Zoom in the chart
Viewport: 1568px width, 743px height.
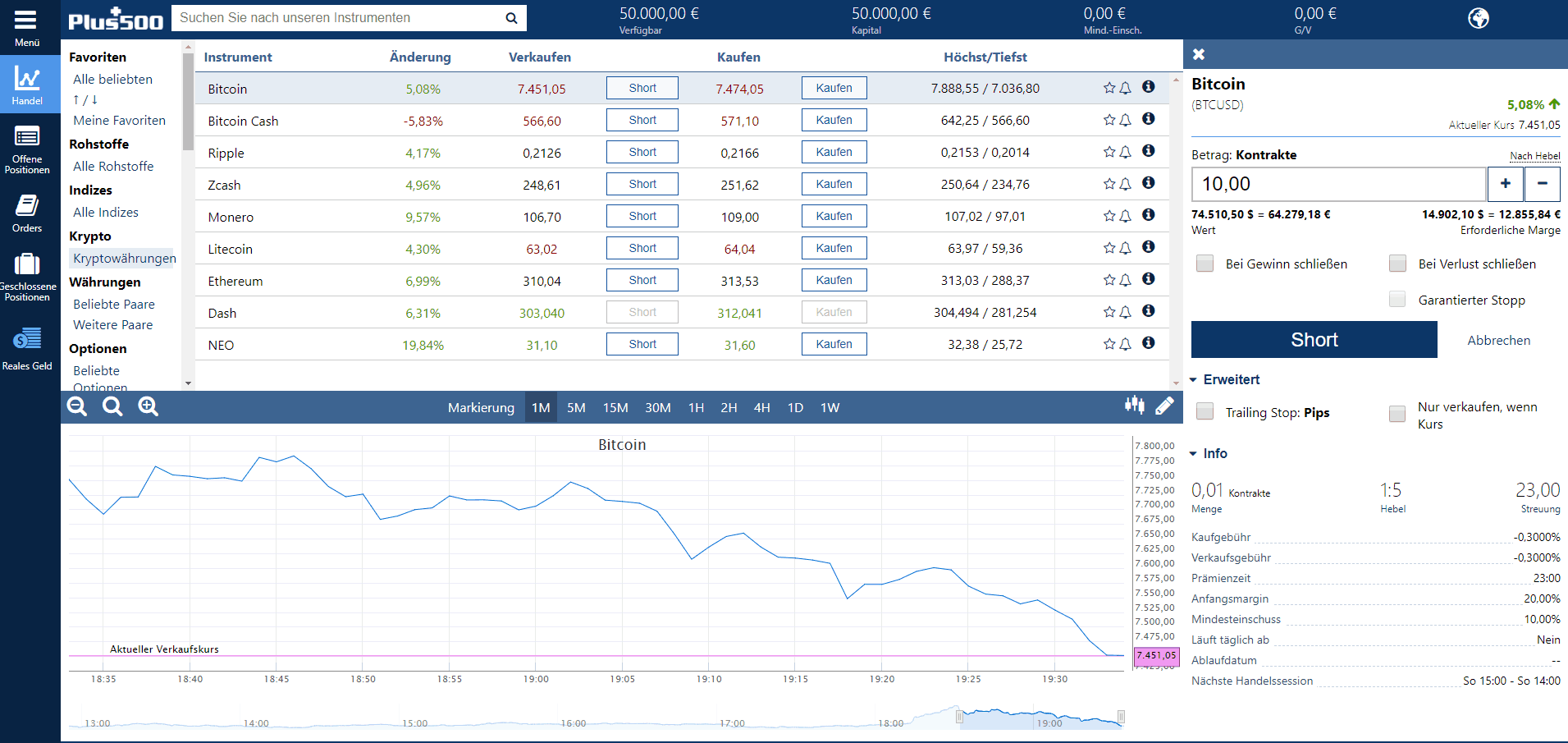[149, 406]
